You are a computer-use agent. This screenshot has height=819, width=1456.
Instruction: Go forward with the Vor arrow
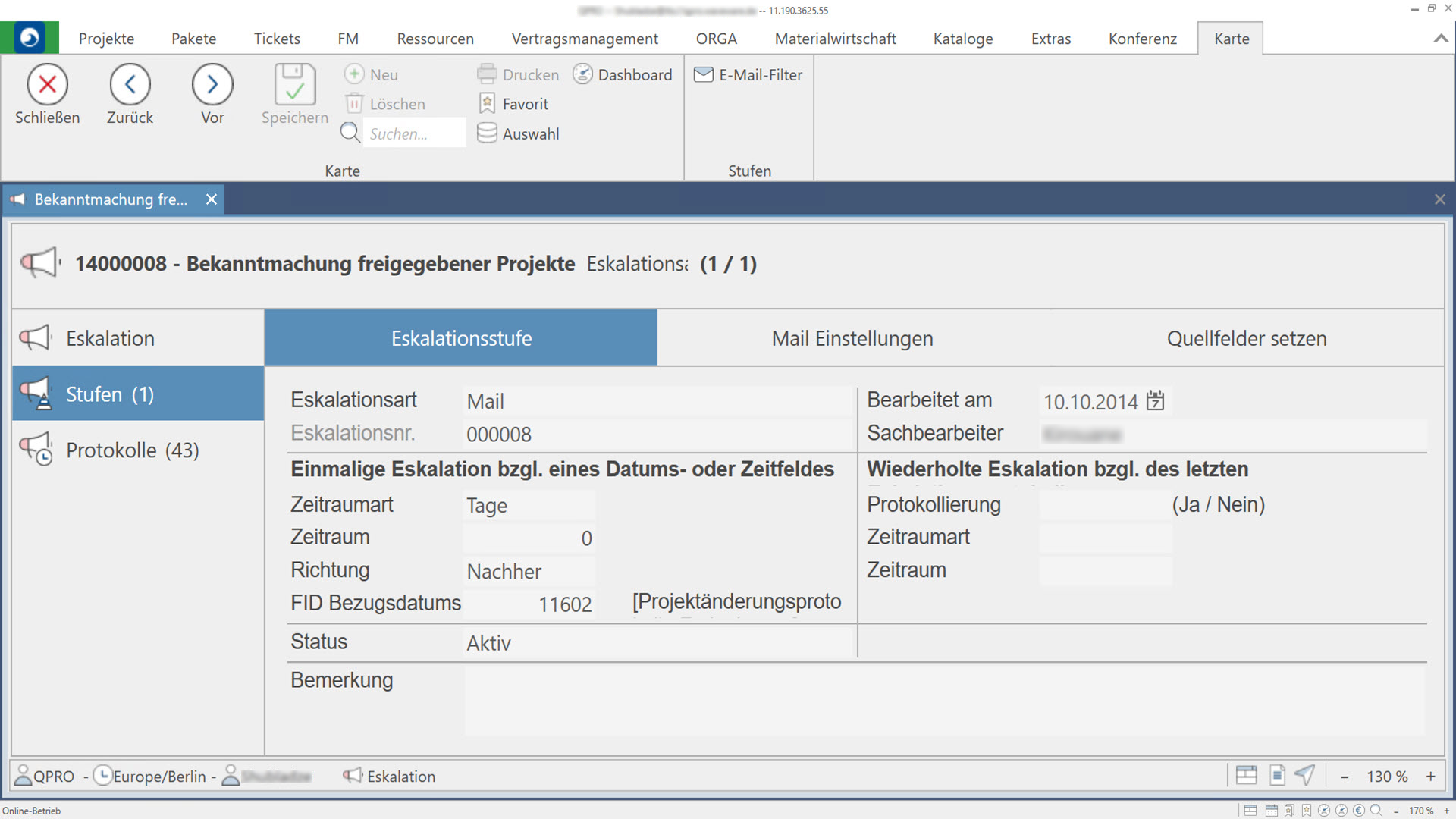pyautogui.click(x=212, y=84)
